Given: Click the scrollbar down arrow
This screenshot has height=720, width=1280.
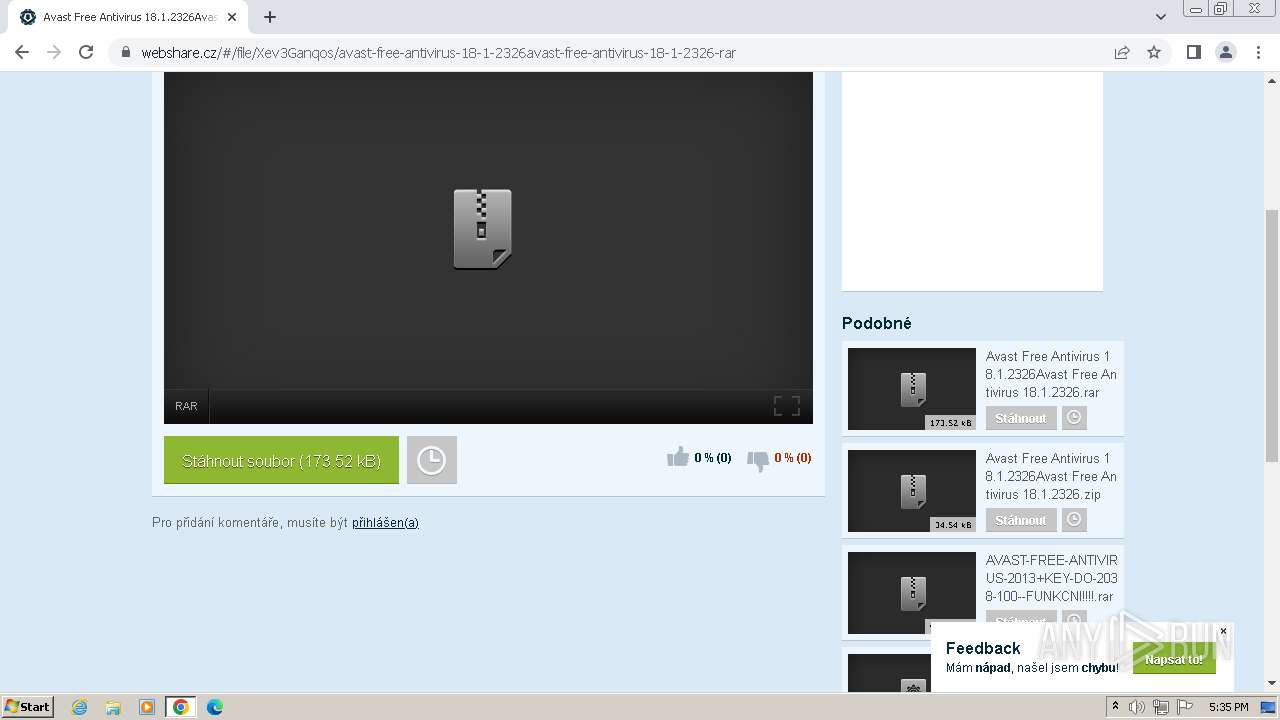Looking at the screenshot, I should (x=1272, y=683).
